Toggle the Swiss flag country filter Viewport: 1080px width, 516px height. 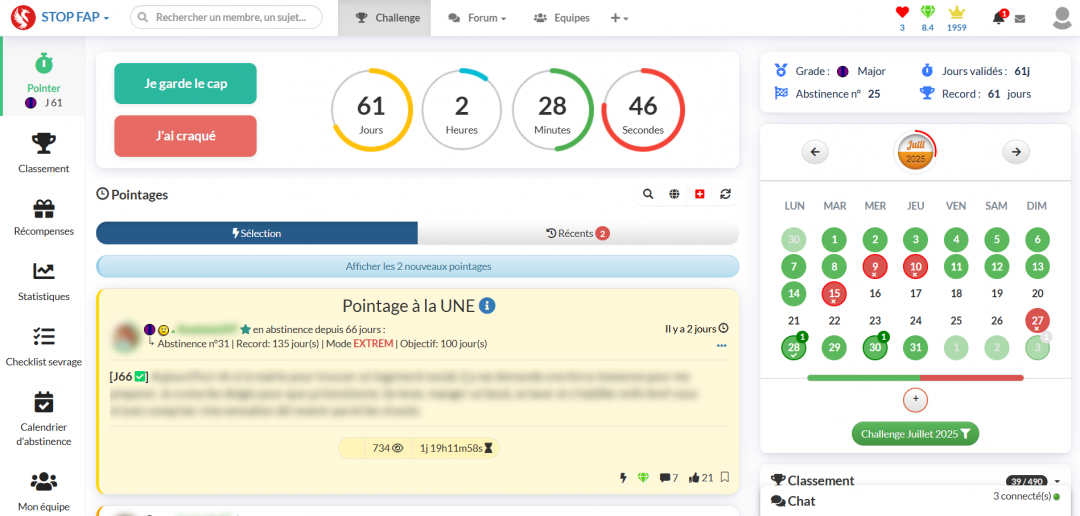pyautogui.click(x=699, y=194)
